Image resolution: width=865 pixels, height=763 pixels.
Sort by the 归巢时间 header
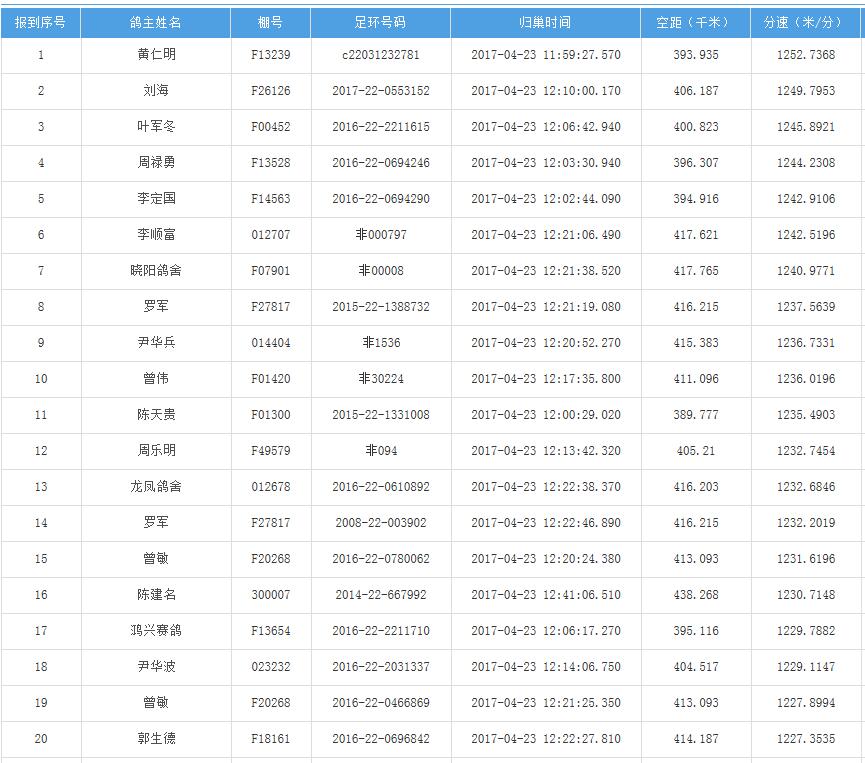pyautogui.click(x=545, y=22)
